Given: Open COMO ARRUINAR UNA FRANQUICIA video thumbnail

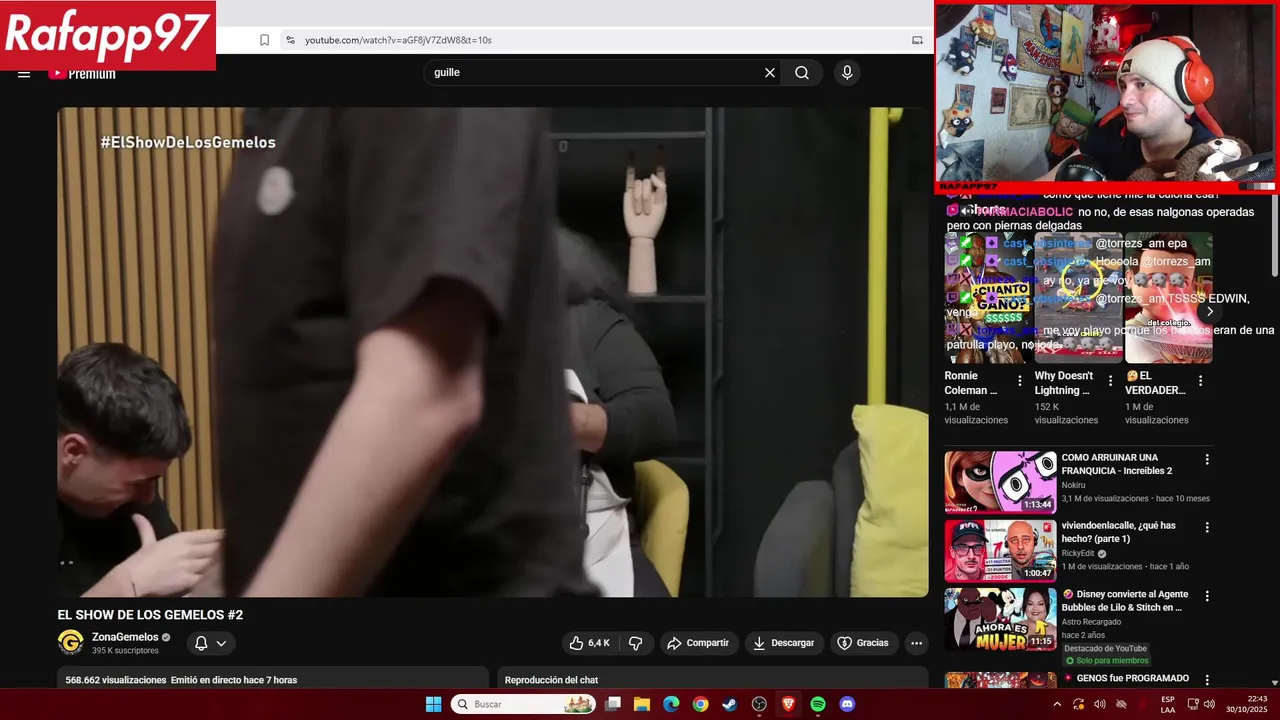Looking at the screenshot, I should coord(1000,482).
